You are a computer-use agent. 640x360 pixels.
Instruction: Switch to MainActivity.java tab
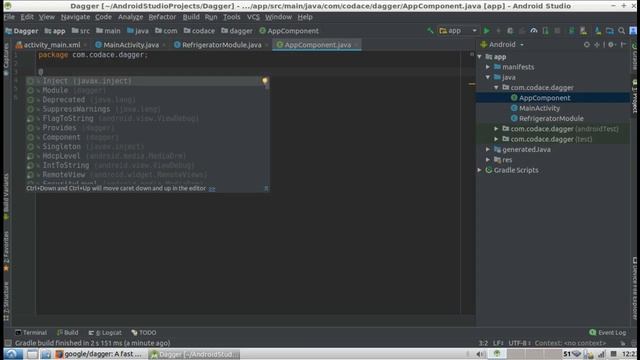coord(127,45)
